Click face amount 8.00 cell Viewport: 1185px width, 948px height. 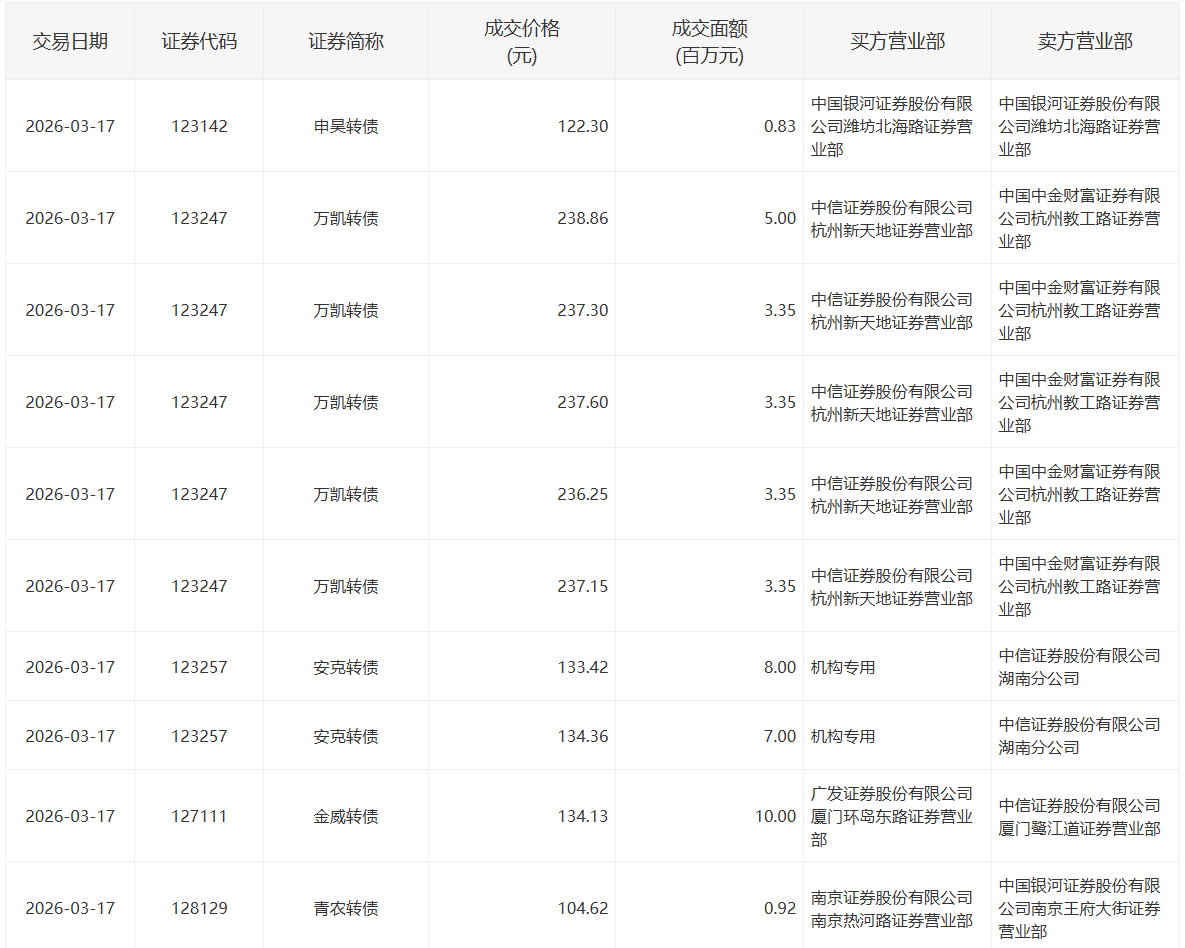[x=780, y=667]
